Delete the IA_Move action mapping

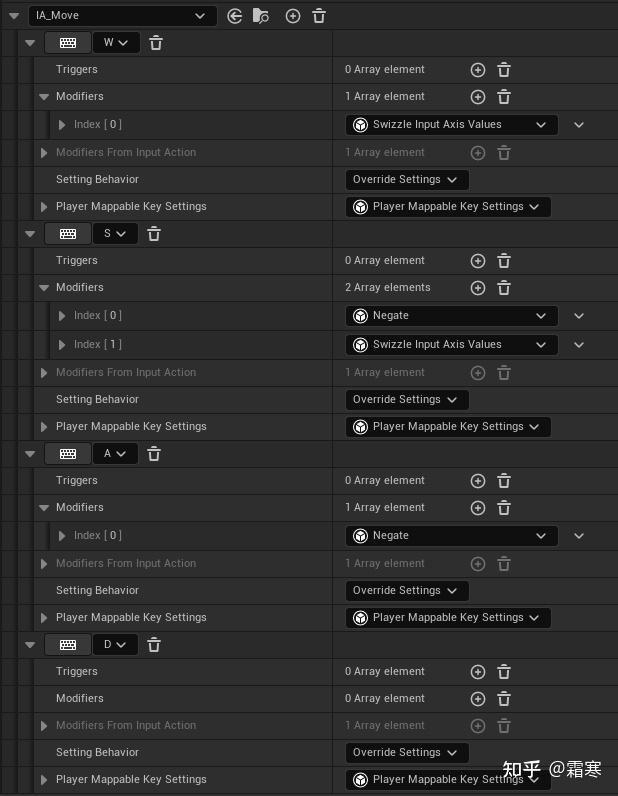tap(319, 16)
